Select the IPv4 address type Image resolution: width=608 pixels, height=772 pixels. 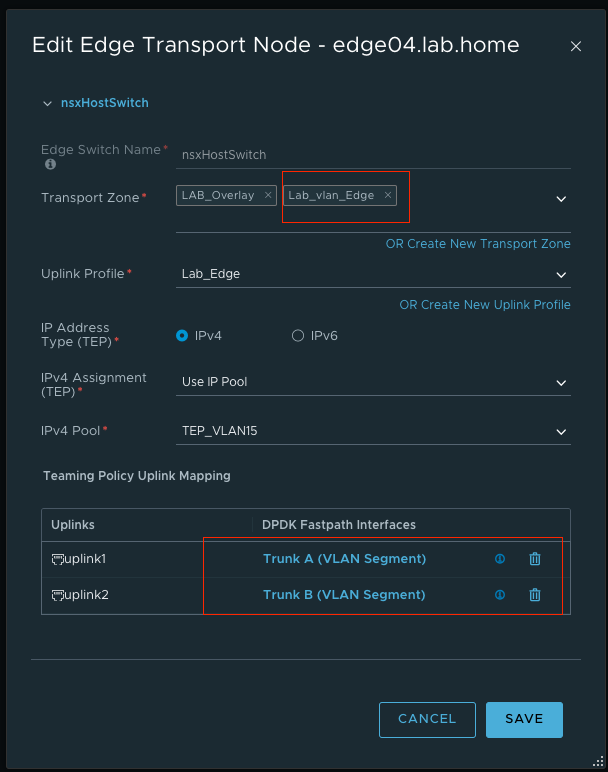182,336
